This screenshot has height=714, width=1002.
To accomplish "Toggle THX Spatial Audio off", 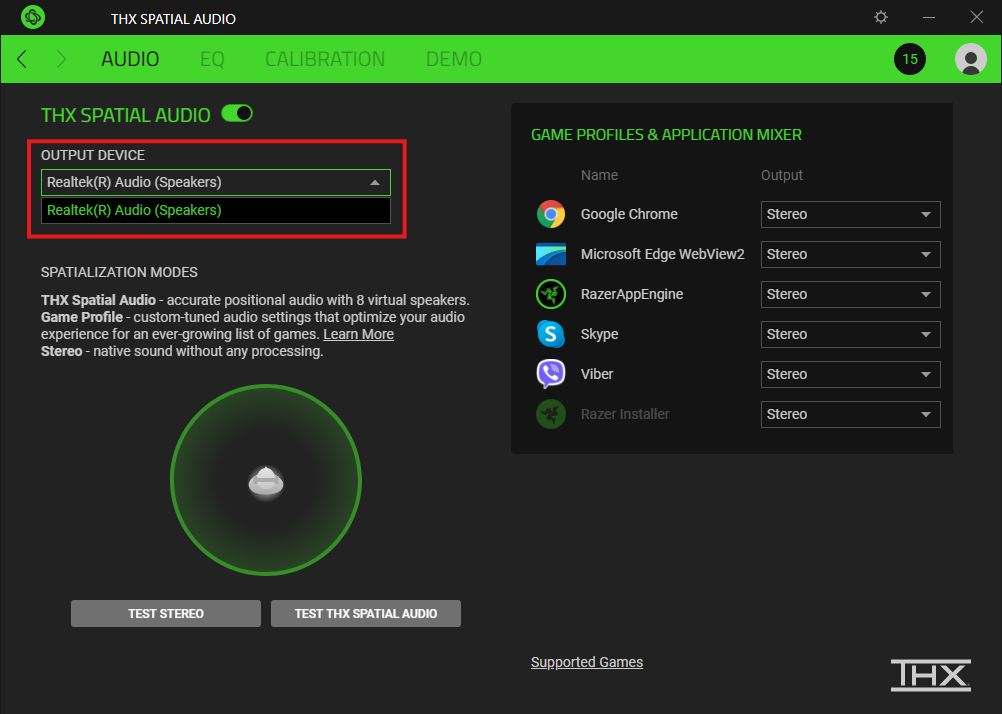I will point(236,115).
